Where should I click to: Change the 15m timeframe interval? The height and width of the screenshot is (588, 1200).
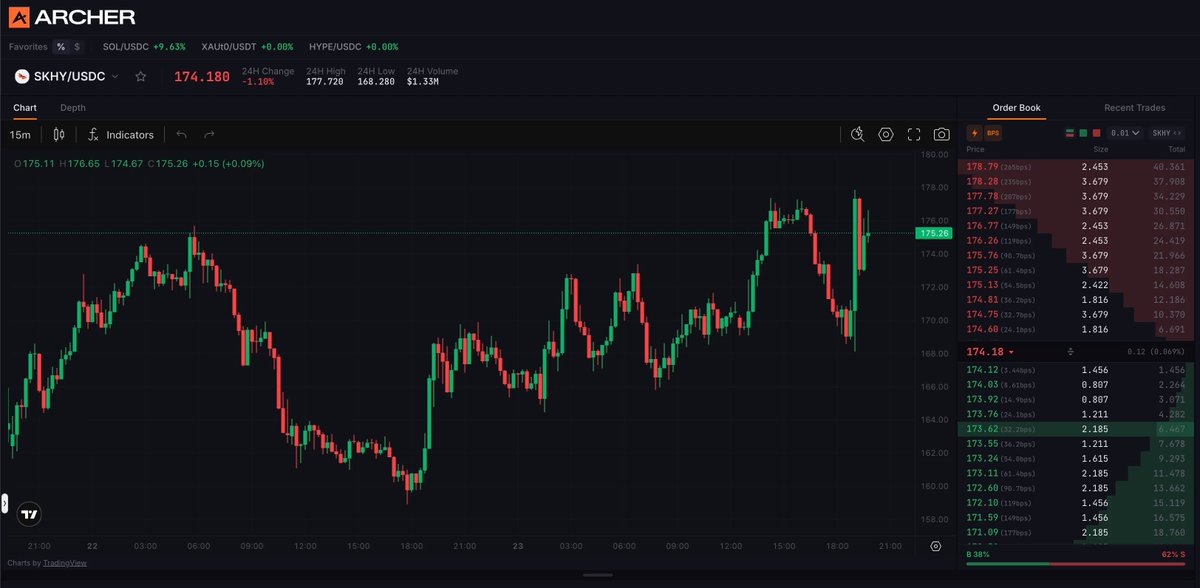tap(20, 134)
